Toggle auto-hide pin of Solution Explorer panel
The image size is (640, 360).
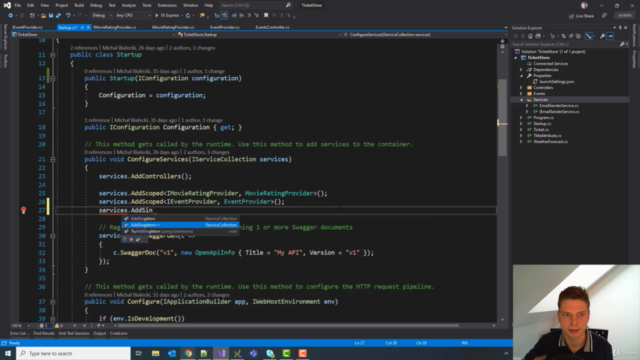point(620,28)
